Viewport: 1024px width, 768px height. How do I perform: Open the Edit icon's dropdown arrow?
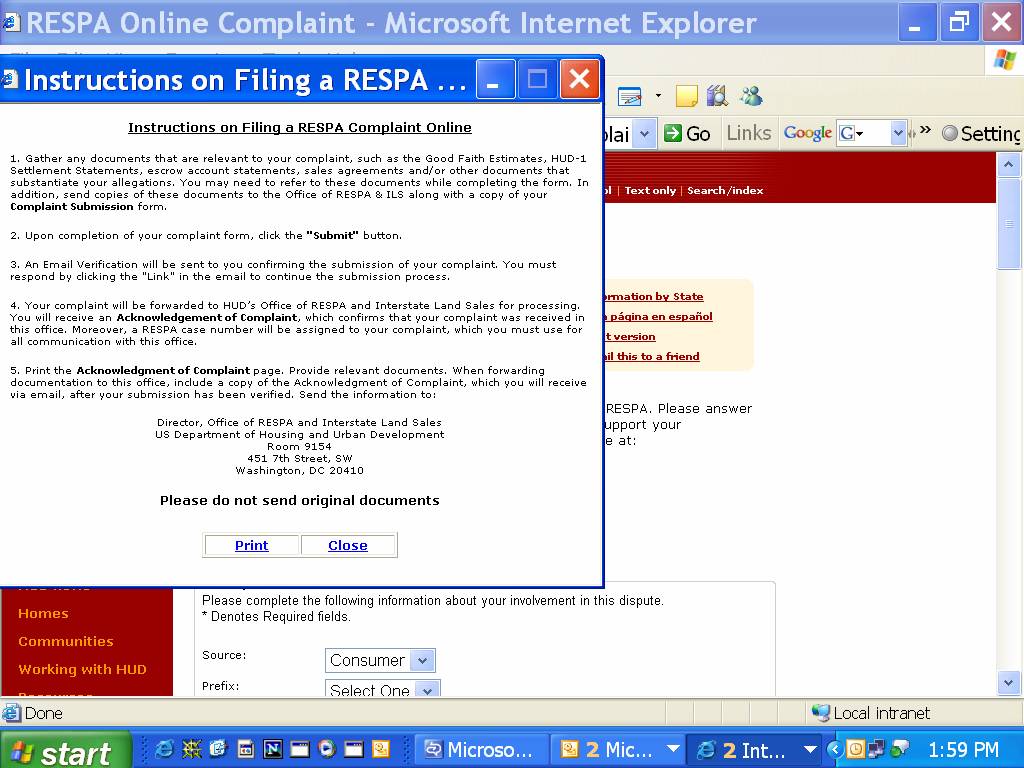pos(658,96)
